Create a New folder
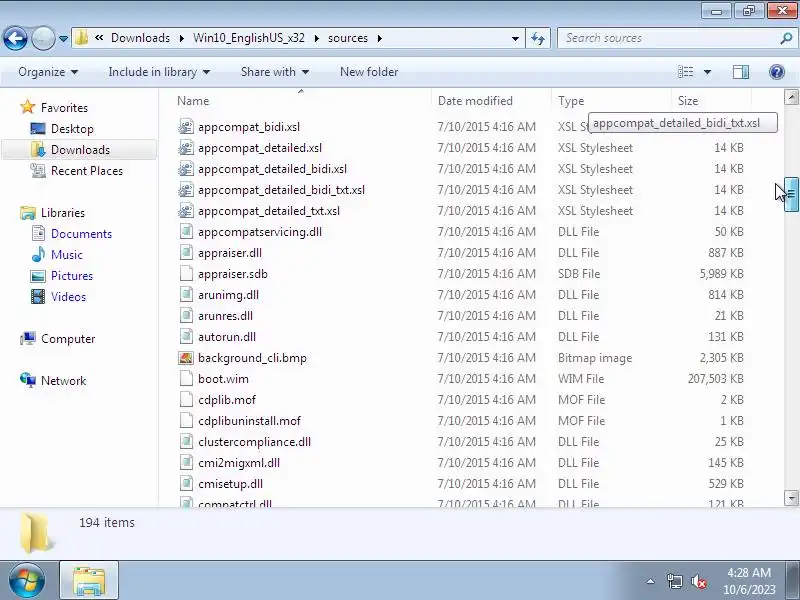 pos(369,72)
